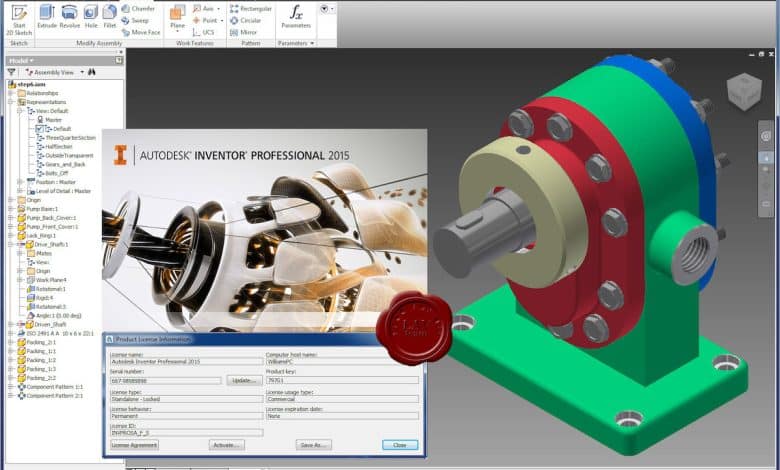Click the steering wheel navigation bar icon
This screenshot has height=470, width=780.
[x=766, y=136]
